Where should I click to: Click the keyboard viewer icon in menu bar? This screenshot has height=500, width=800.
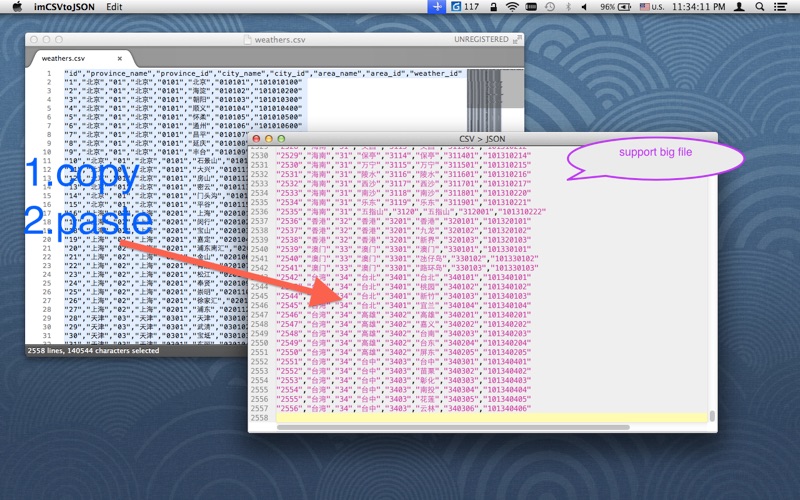(x=531, y=7)
